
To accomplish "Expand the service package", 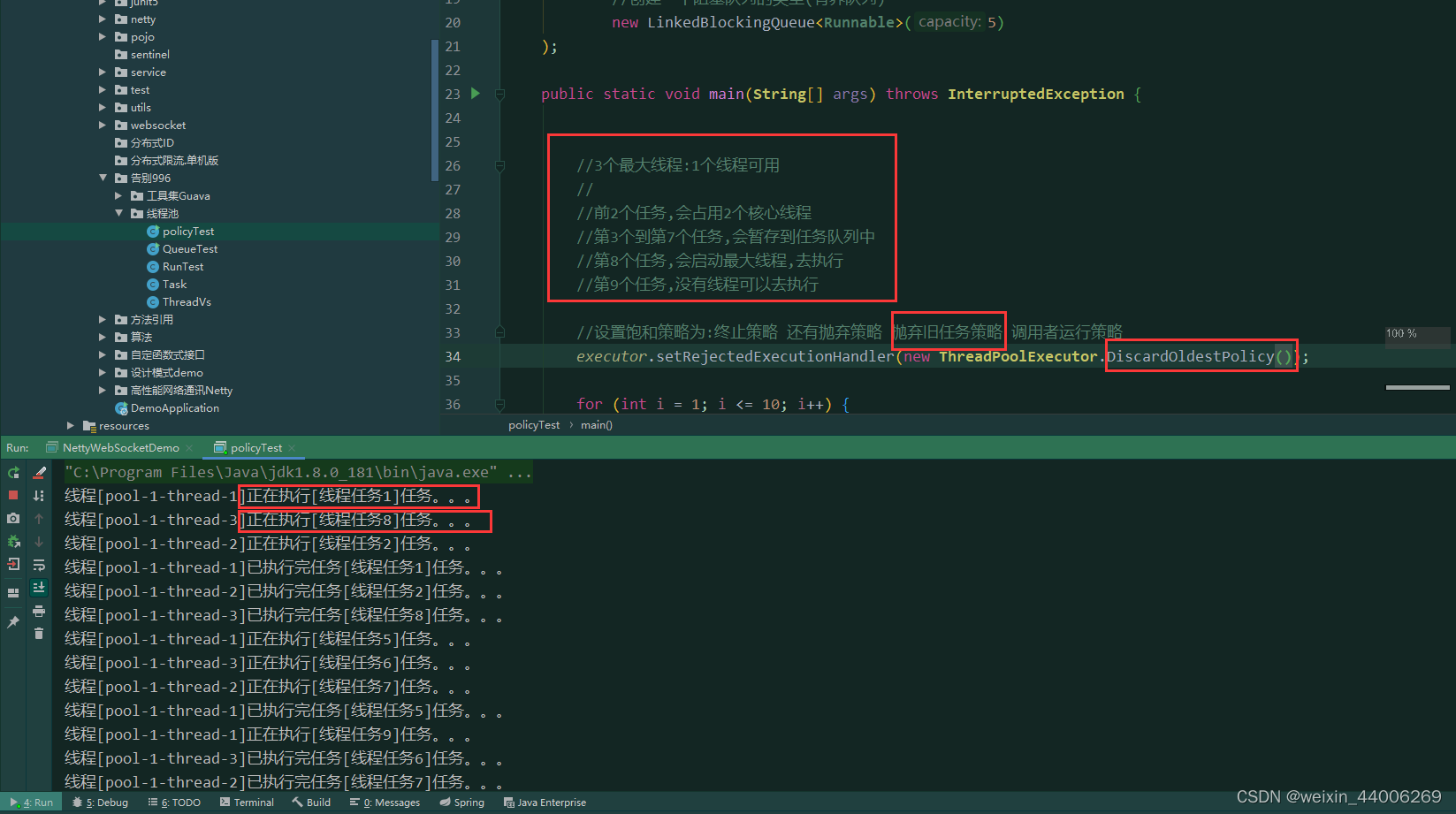I will coord(103,72).
